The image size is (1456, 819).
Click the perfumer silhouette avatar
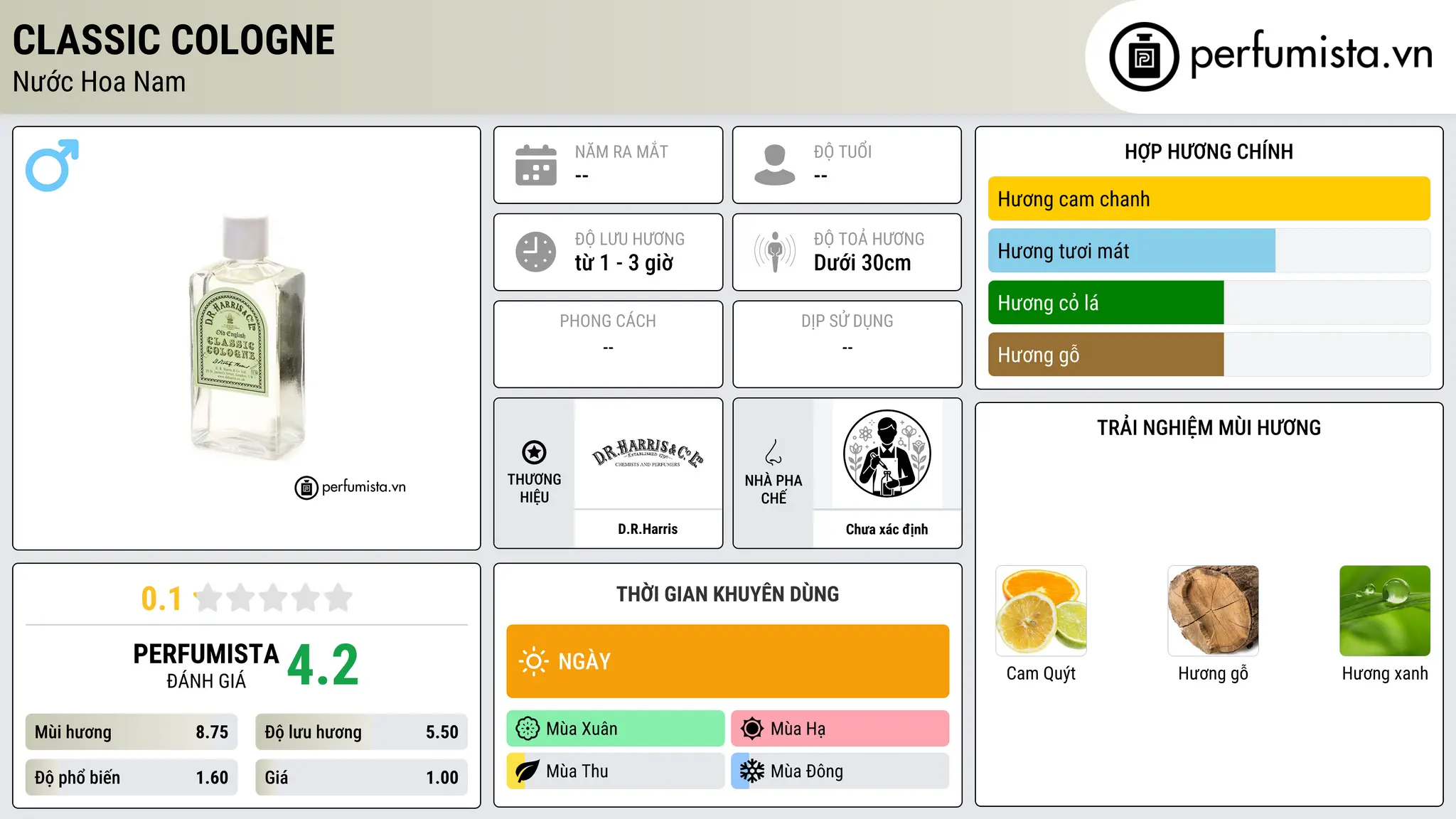pos(887,454)
